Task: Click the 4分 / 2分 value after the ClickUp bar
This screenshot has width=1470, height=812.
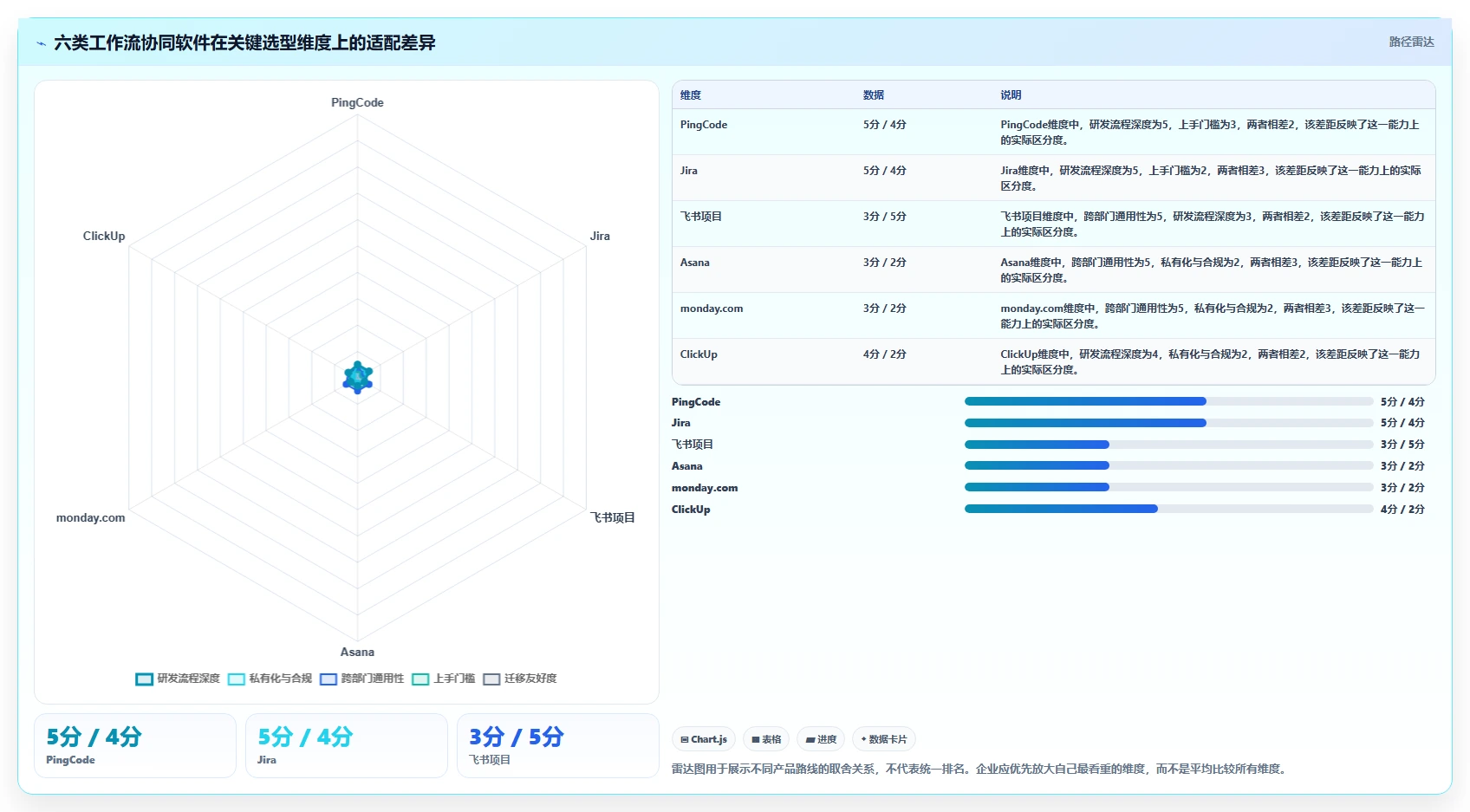Action: coord(1402,510)
